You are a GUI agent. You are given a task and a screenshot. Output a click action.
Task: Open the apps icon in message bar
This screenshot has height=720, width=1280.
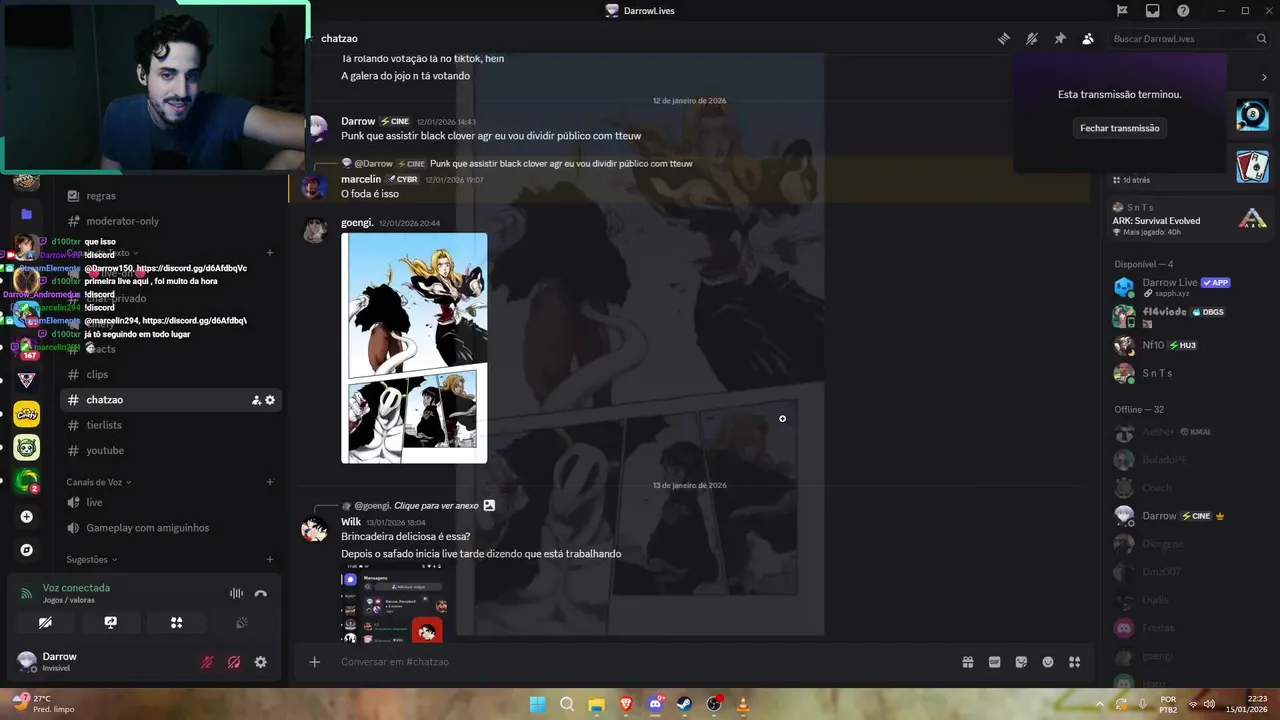[1075, 662]
